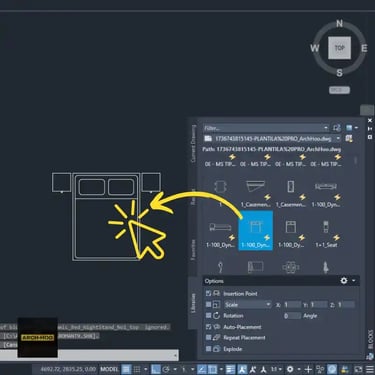Image resolution: width=375 pixels, height=375 pixels.
Task: Select the second 1_Casemen block thumbnail
Action: tap(291, 194)
